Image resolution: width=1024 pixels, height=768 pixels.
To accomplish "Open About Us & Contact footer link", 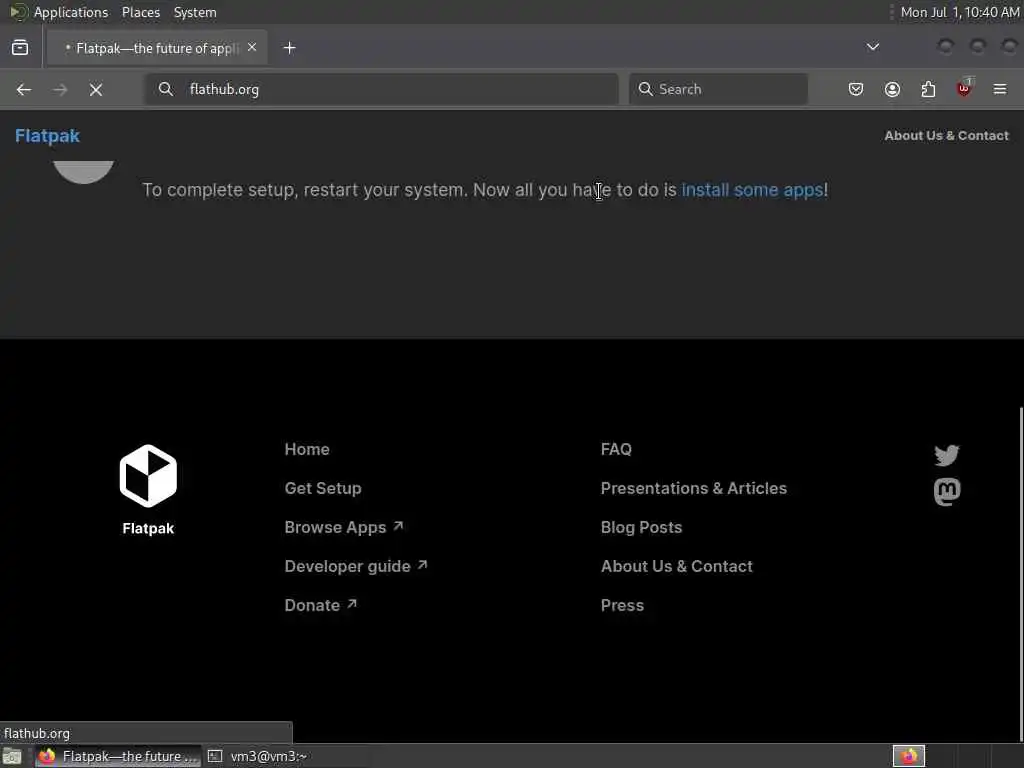I will (677, 566).
